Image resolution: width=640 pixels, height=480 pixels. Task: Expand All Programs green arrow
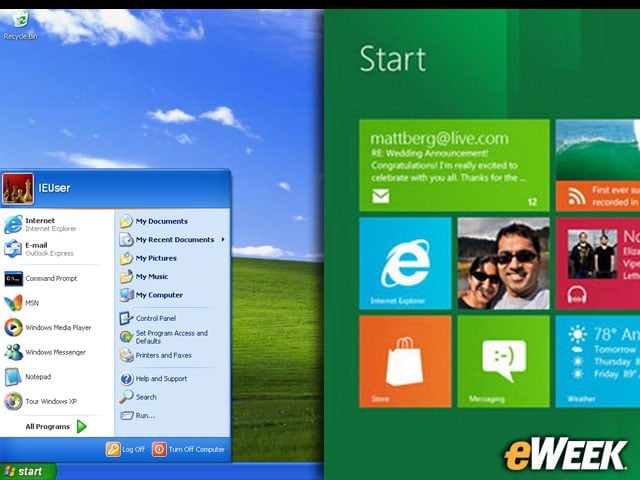[82, 427]
